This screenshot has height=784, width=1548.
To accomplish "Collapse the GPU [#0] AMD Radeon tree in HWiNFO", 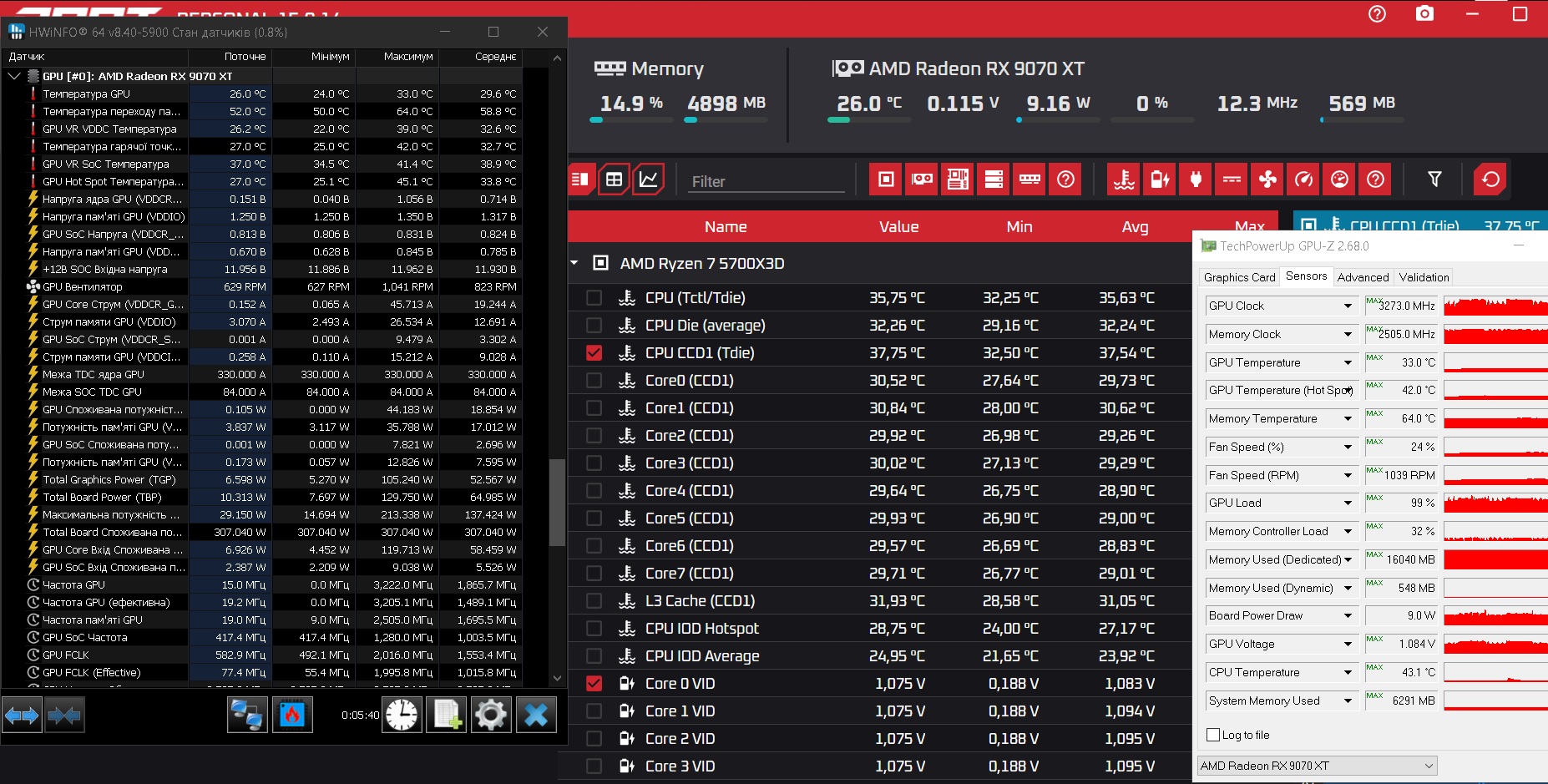I will [x=13, y=76].
